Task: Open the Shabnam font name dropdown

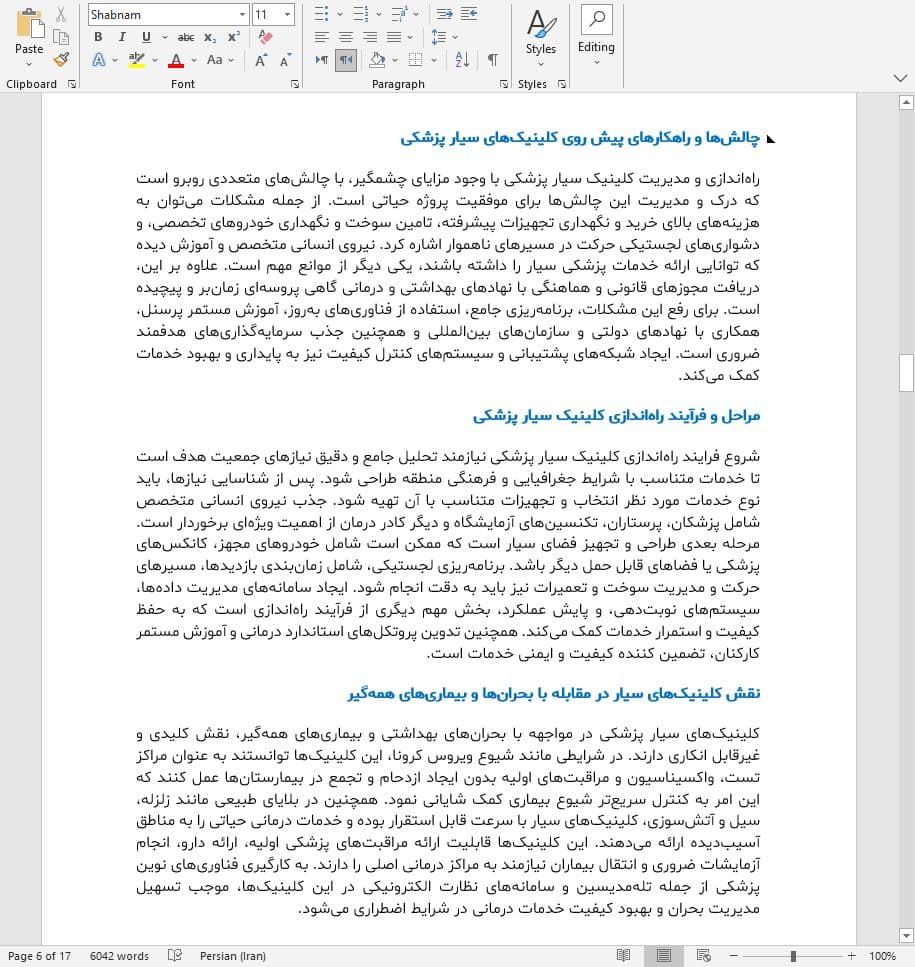Action: (x=242, y=15)
